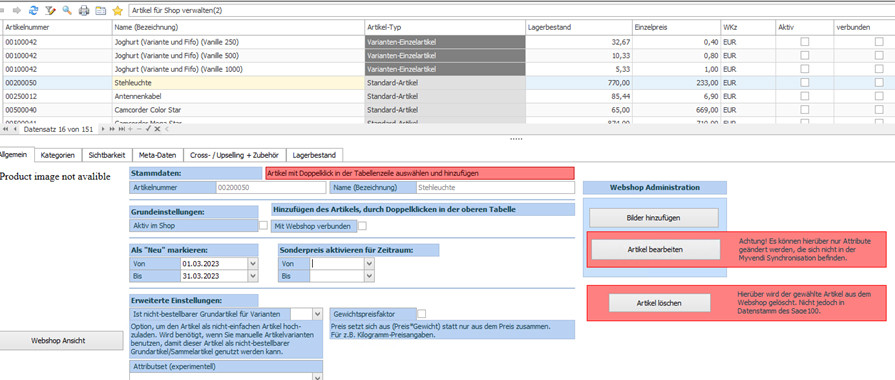Go to previous record in navigator
This screenshot has height=380, width=895.
pos(15,129)
